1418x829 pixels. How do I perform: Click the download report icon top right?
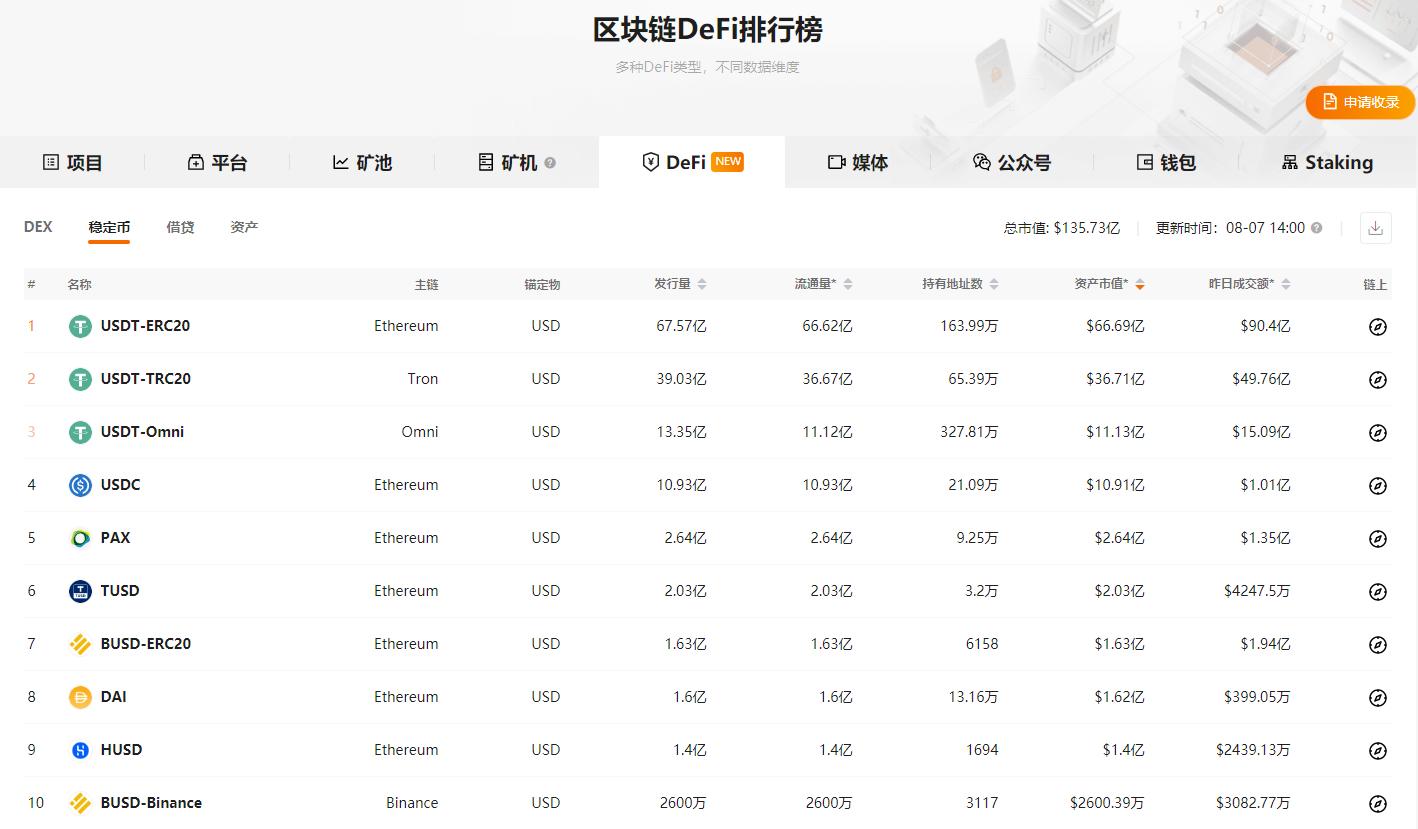coord(1375,228)
